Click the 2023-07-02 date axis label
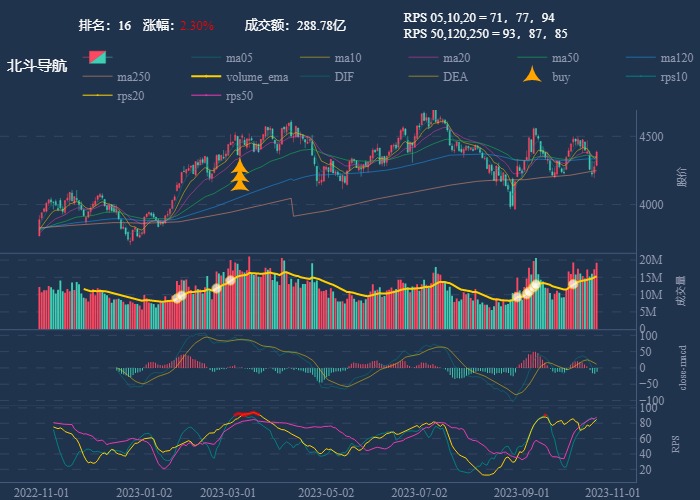 (420, 492)
